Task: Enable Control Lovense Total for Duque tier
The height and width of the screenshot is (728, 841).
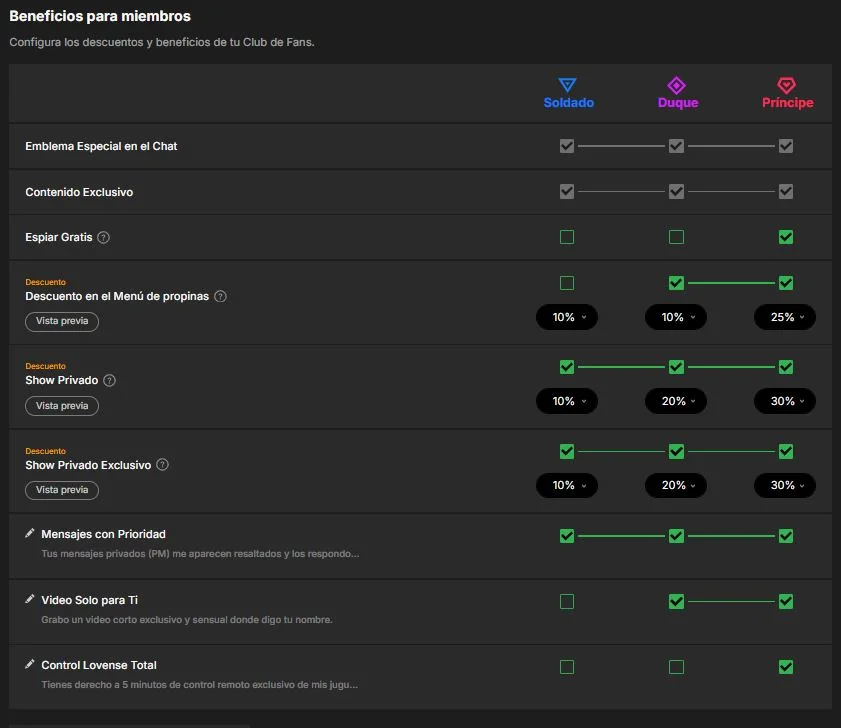Action: pos(676,667)
